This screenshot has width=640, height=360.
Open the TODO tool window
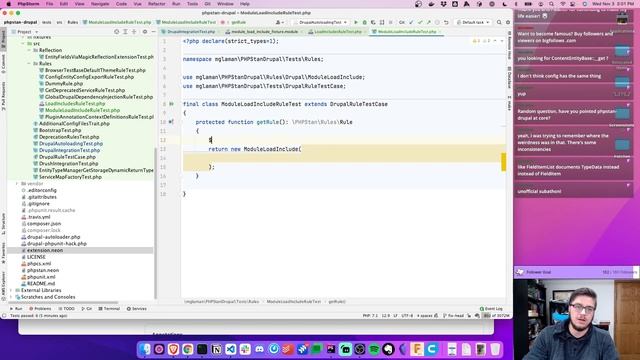pos(67,309)
